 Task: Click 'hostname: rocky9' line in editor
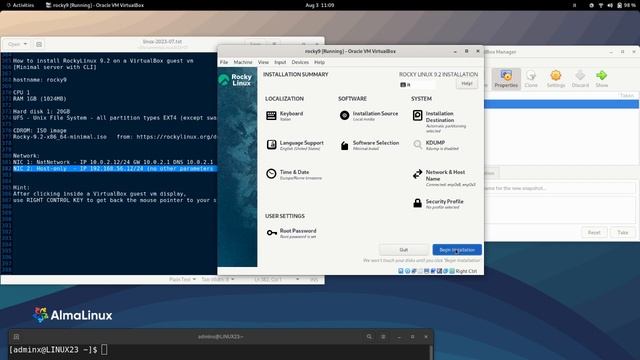pyautogui.click(x=40, y=80)
